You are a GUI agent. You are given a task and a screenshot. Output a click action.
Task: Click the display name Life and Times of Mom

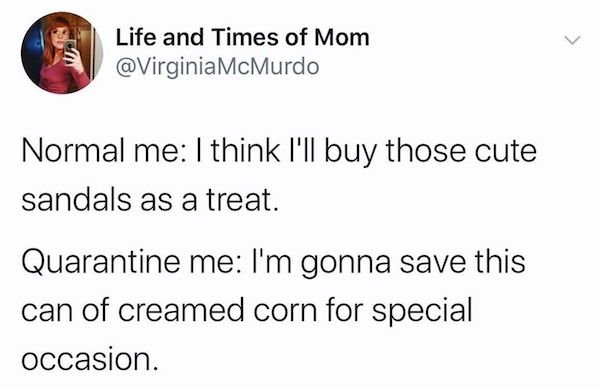coord(243,37)
